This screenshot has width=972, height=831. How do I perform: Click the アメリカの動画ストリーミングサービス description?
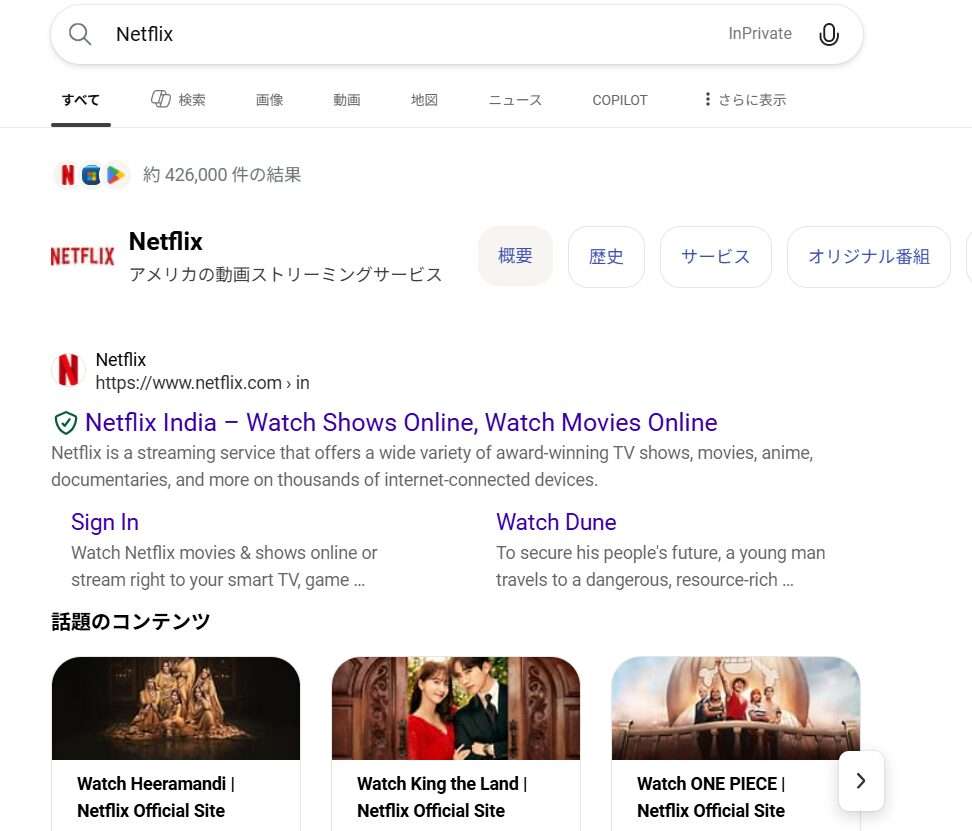(x=286, y=275)
